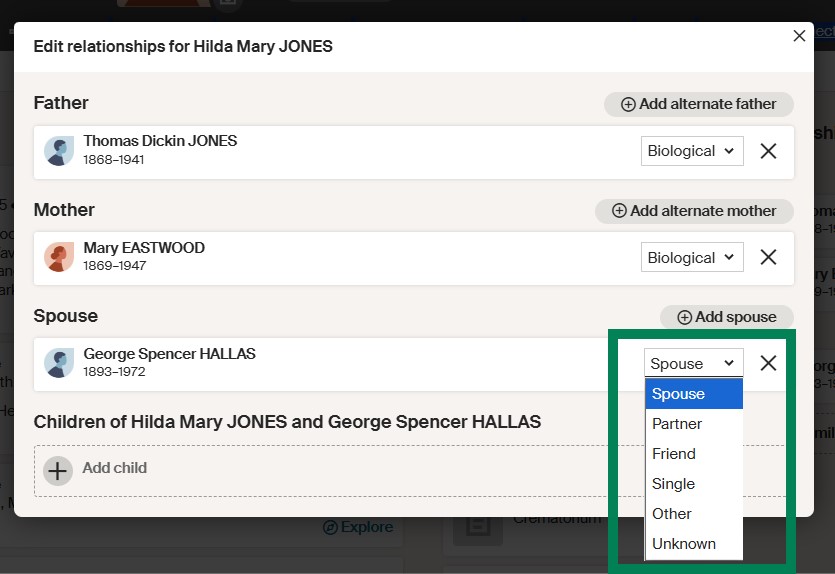Click Mary EASTWOOD avatar icon
The height and width of the screenshot is (574, 835).
(x=59, y=258)
